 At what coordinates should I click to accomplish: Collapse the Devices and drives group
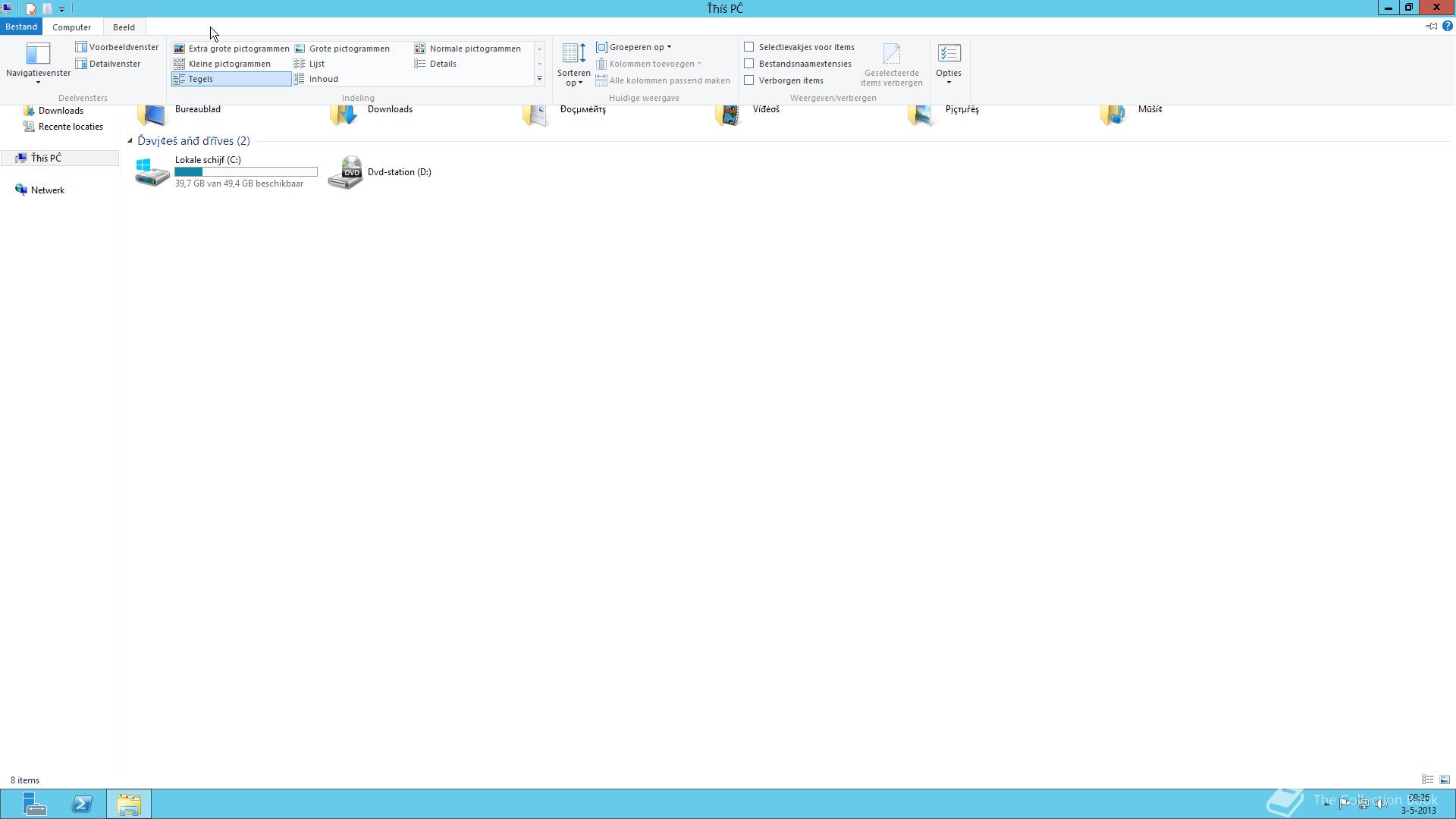(x=130, y=141)
